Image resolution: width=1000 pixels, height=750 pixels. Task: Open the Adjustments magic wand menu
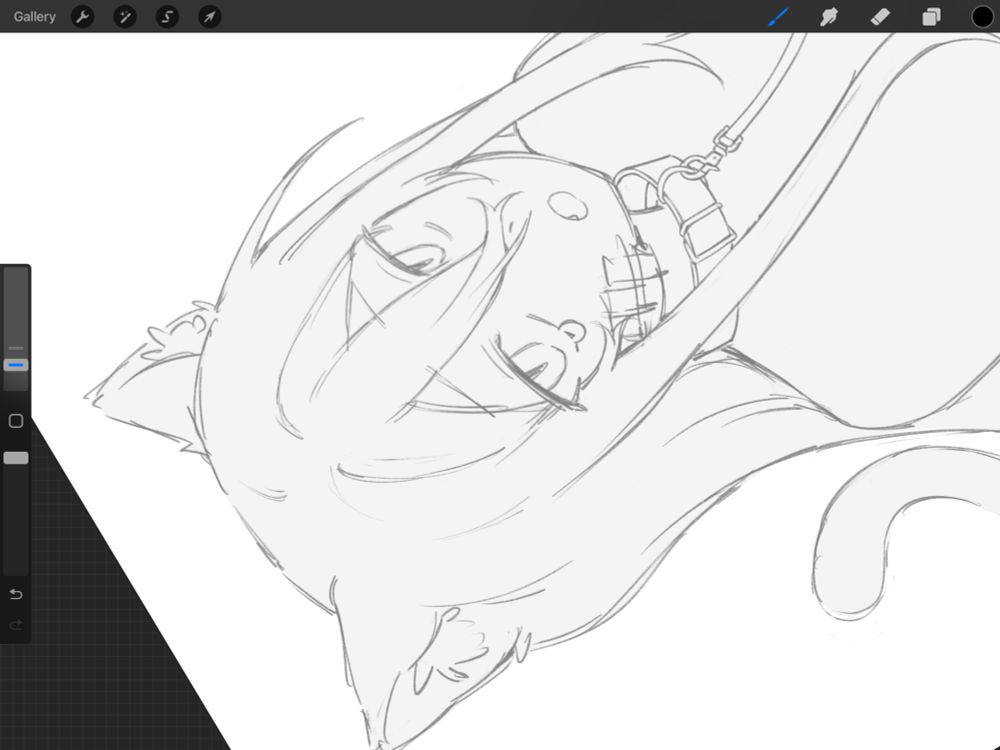click(125, 17)
